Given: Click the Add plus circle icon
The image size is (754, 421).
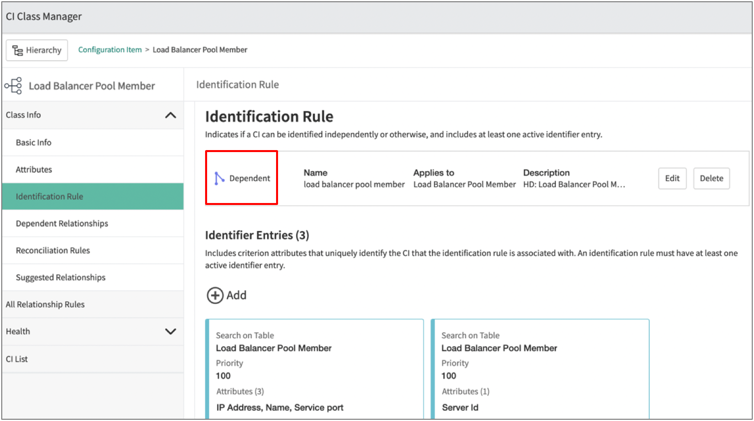Looking at the screenshot, I should click(215, 295).
